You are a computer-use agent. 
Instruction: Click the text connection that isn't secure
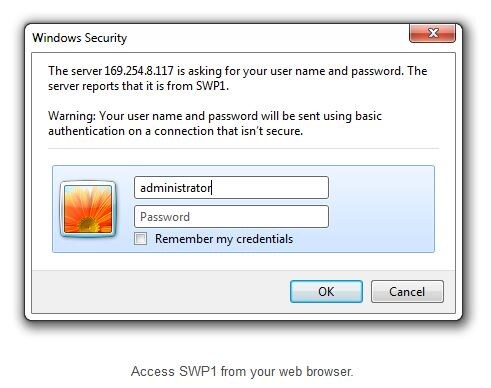coord(229,131)
